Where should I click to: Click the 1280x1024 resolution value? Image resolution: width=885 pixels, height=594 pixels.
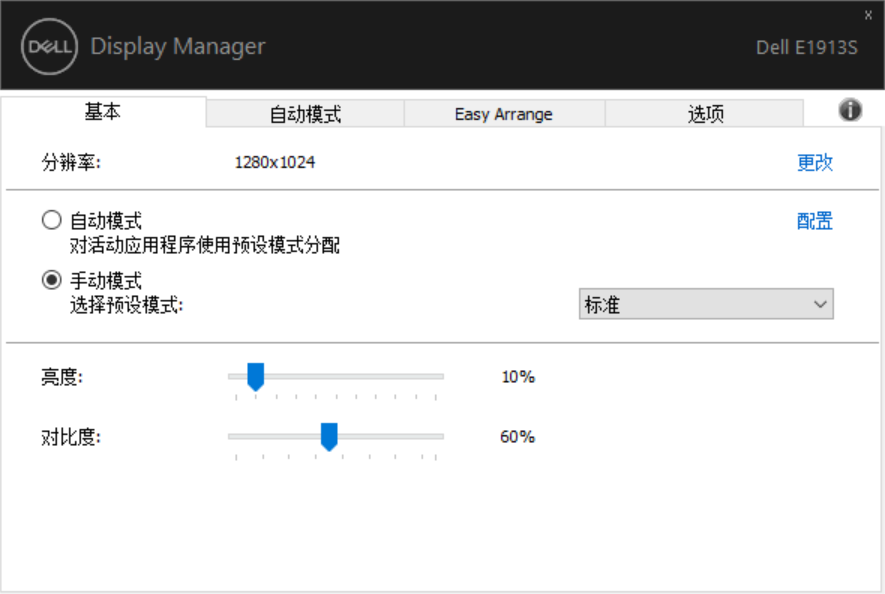click(x=275, y=163)
